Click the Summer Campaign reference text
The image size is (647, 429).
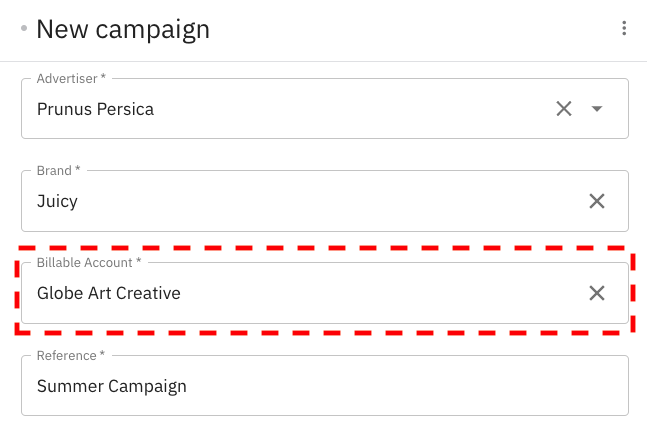click(112, 386)
